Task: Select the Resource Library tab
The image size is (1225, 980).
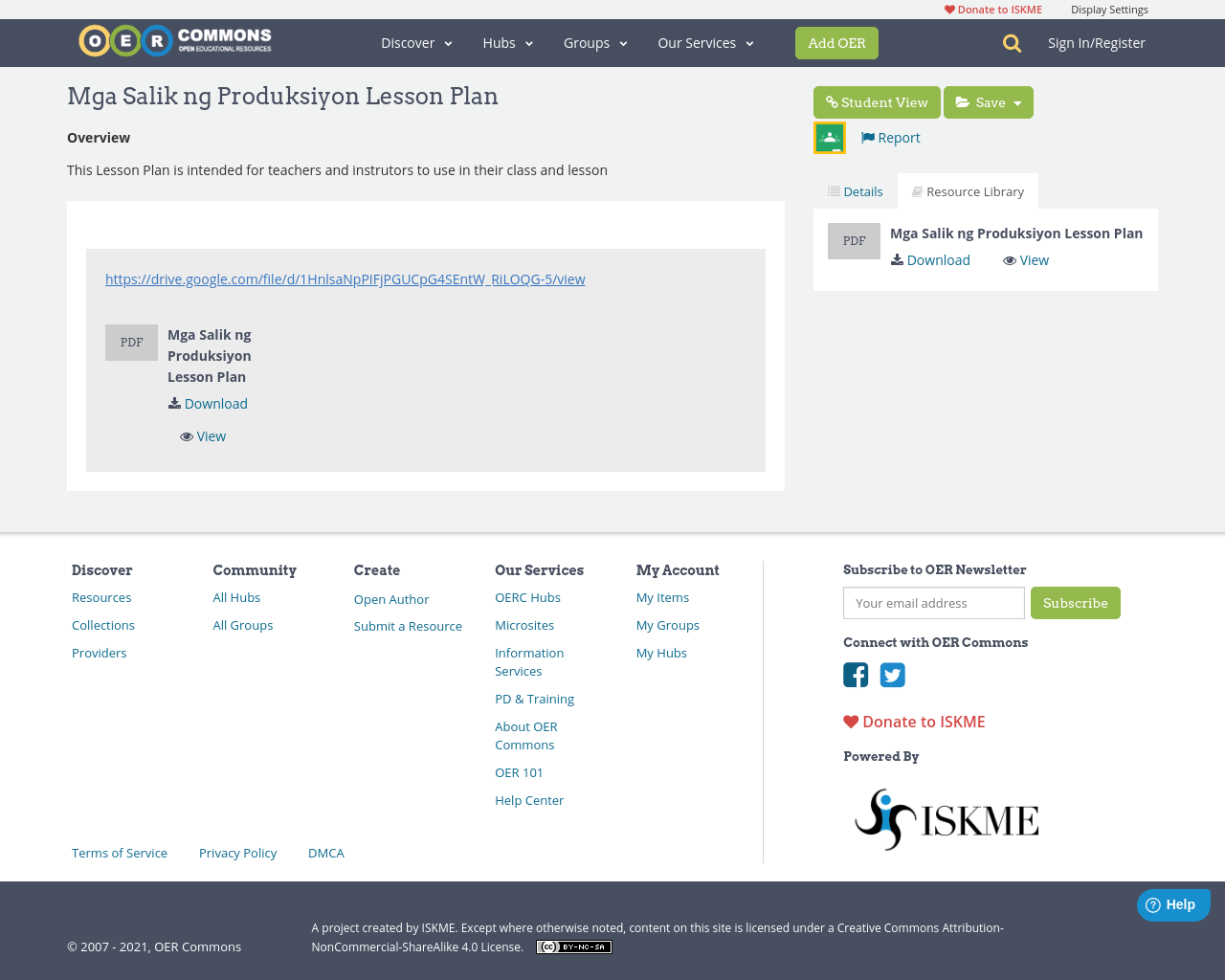Action: tap(968, 190)
